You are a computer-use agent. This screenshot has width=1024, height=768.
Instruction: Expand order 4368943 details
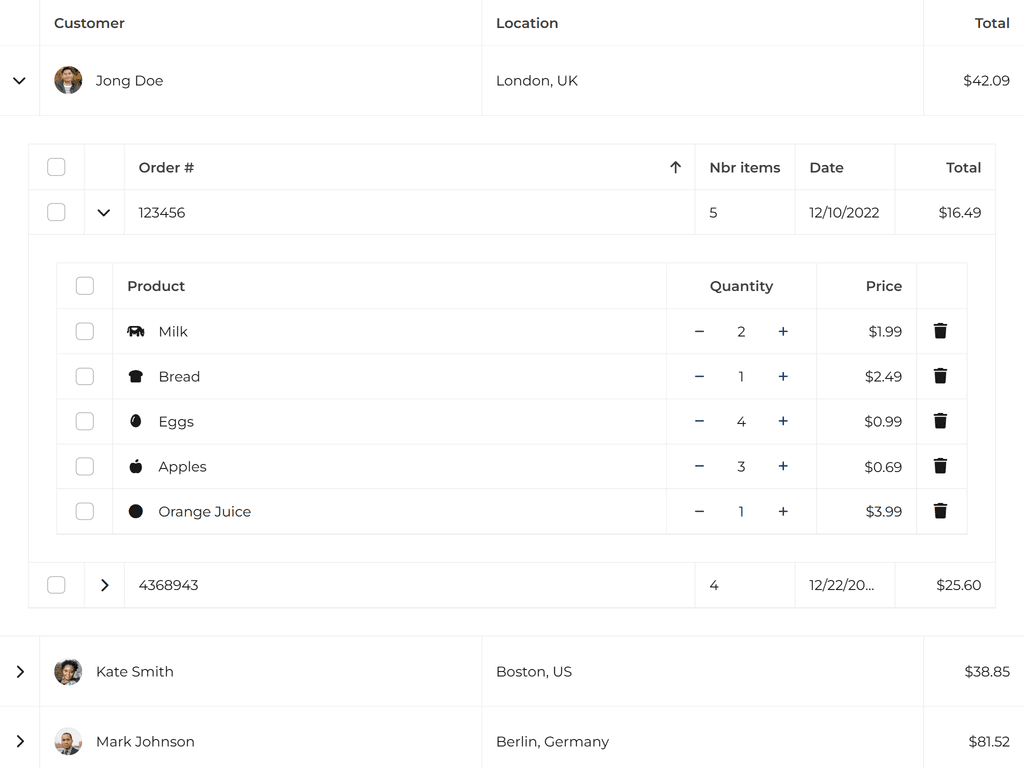[104, 585]
